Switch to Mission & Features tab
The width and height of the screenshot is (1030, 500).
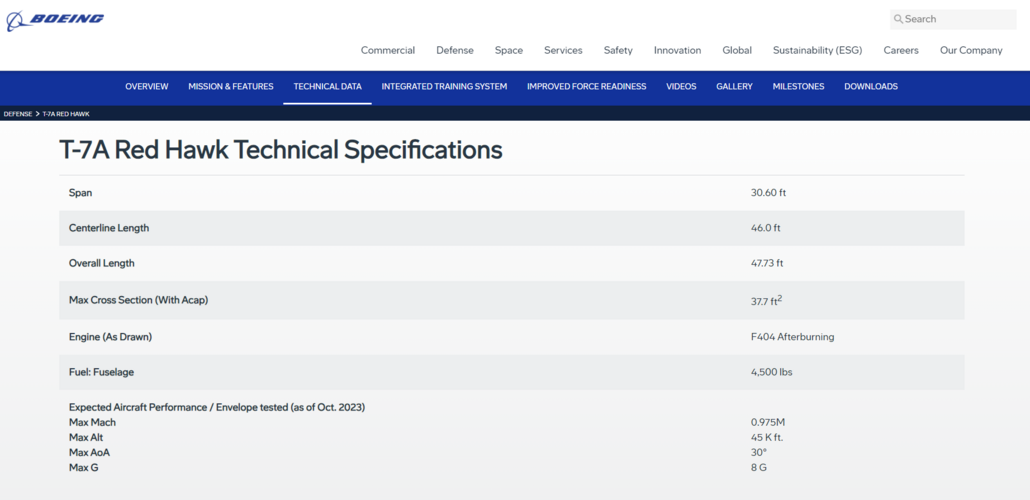(231, 87)
